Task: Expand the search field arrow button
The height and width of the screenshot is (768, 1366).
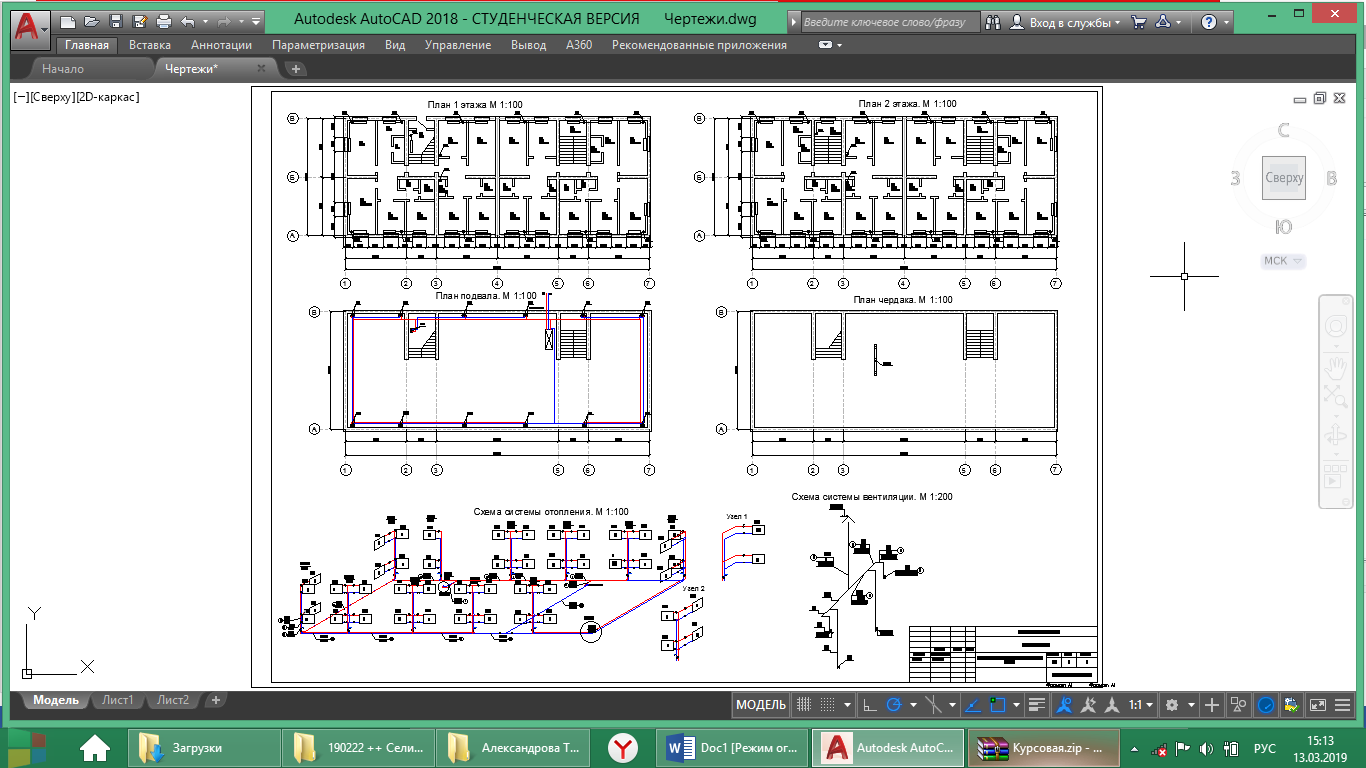Action: (794, 21)
